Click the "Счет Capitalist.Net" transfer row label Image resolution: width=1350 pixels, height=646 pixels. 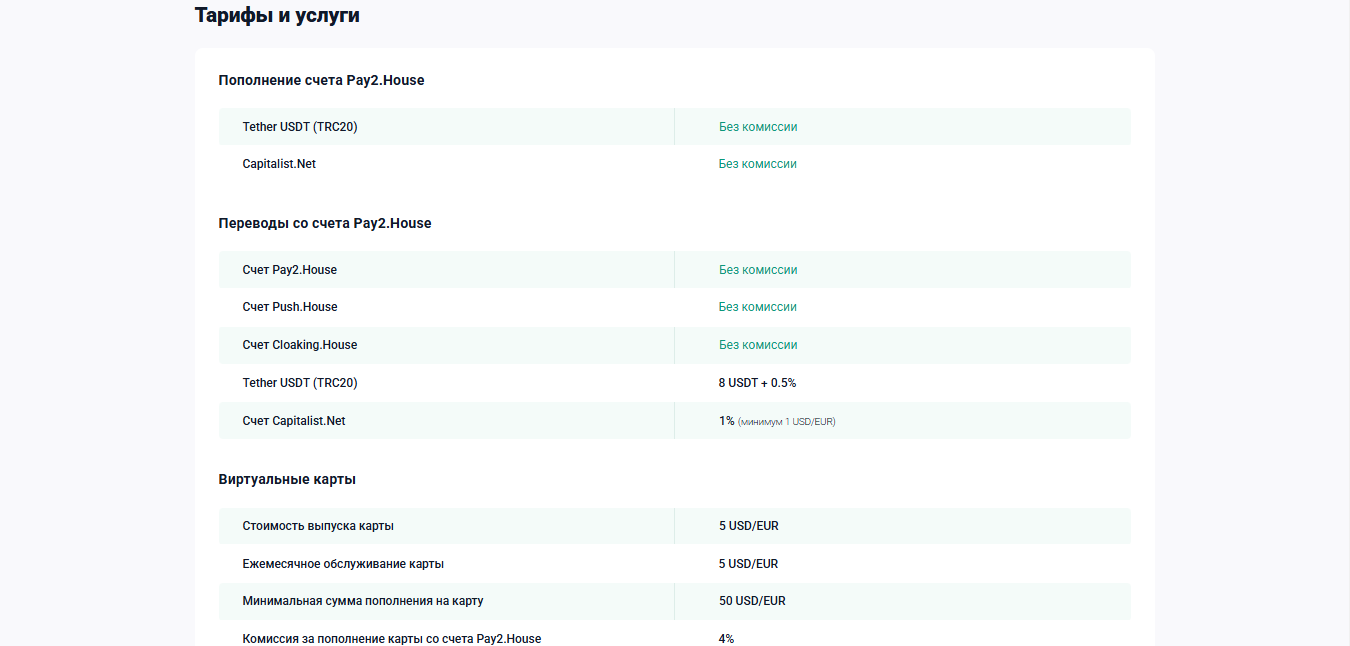(x=294, y=421)
